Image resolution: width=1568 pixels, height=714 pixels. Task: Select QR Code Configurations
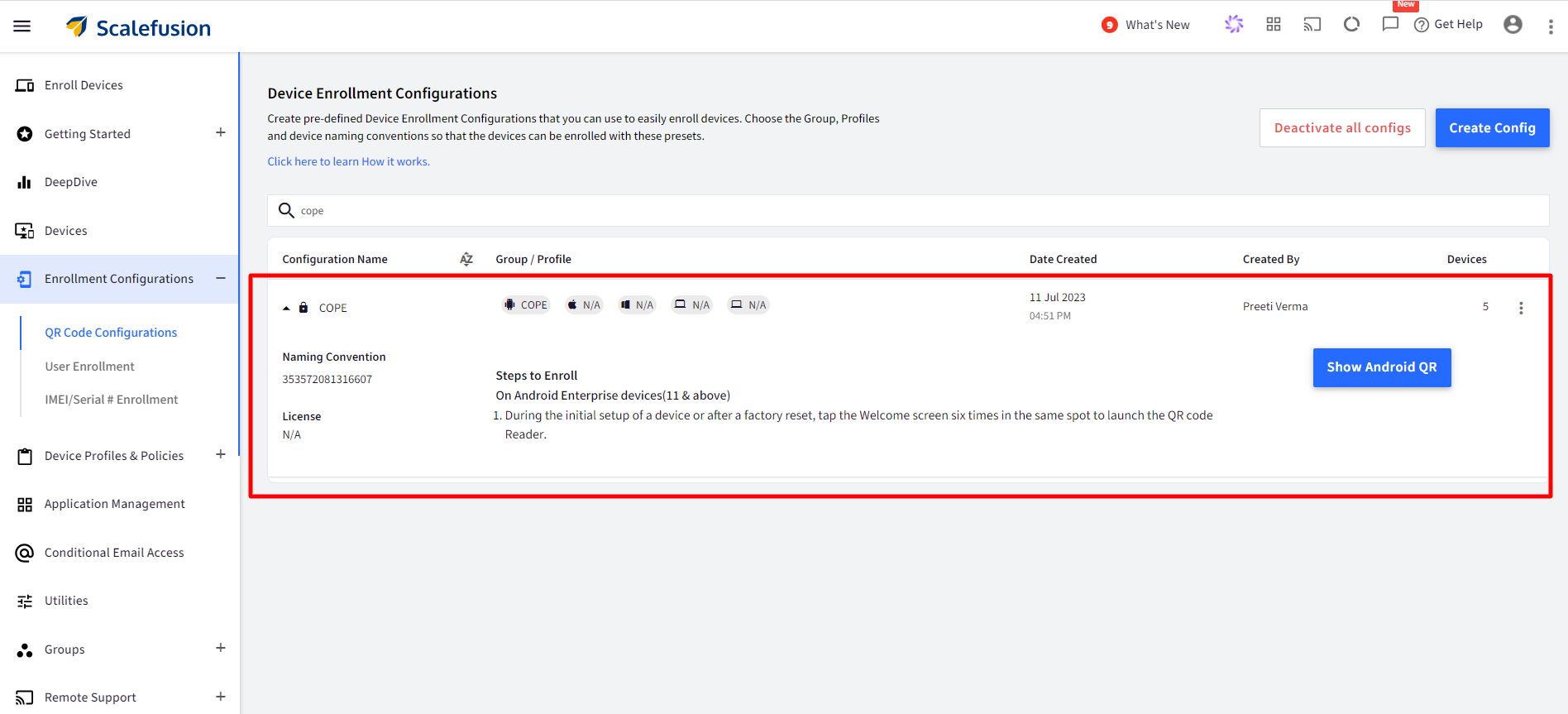111,333
